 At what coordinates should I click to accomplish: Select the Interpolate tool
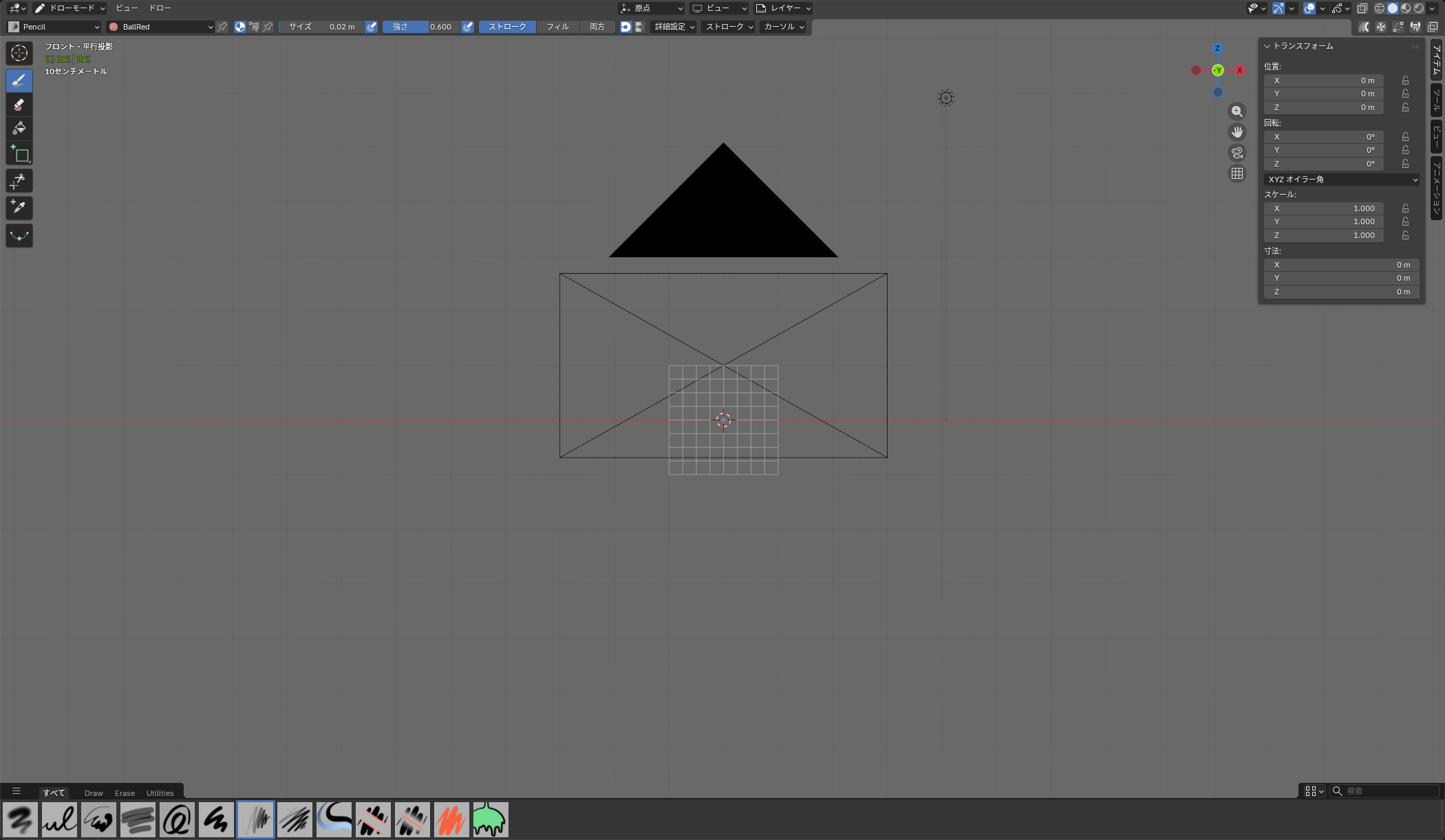[19, 235]
